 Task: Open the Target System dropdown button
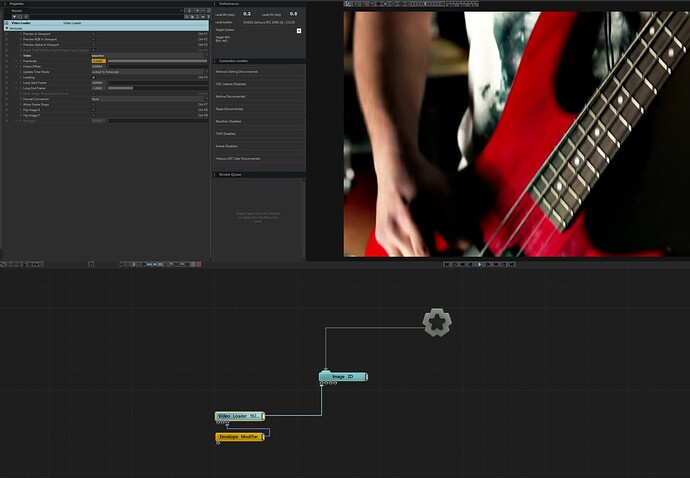[299, 31]
